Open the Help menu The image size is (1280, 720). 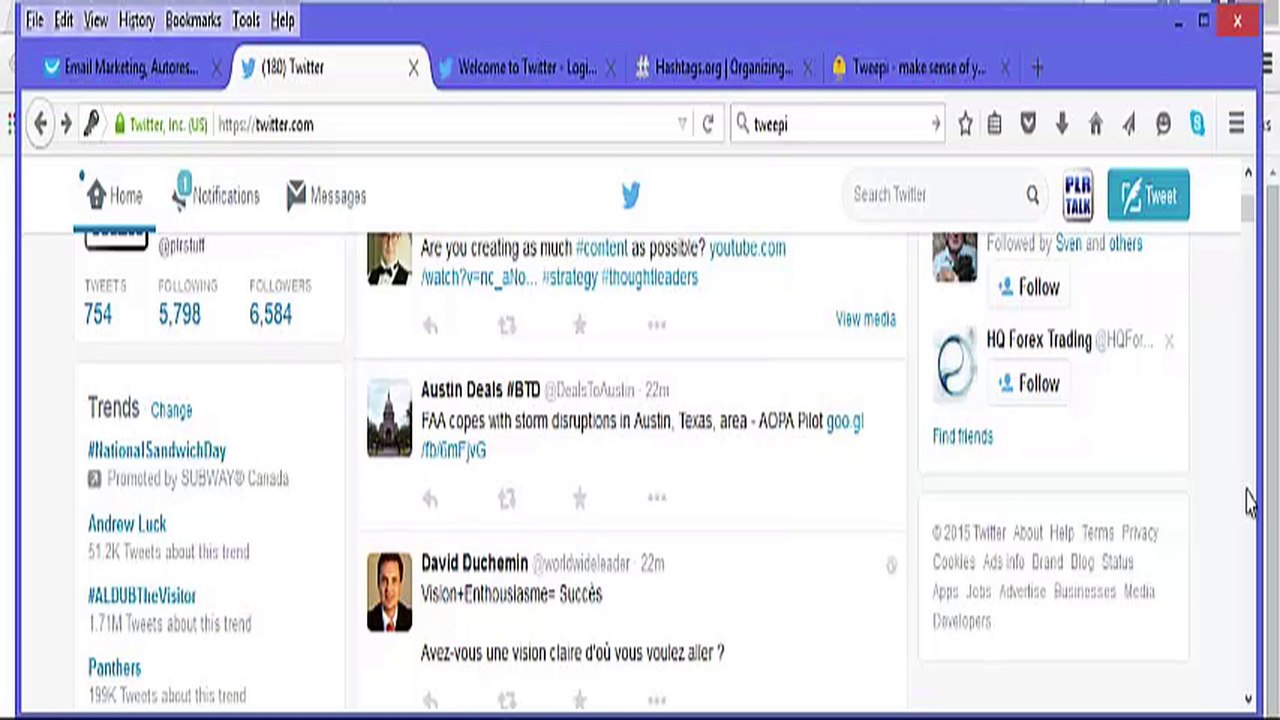(x=283, y=20)
